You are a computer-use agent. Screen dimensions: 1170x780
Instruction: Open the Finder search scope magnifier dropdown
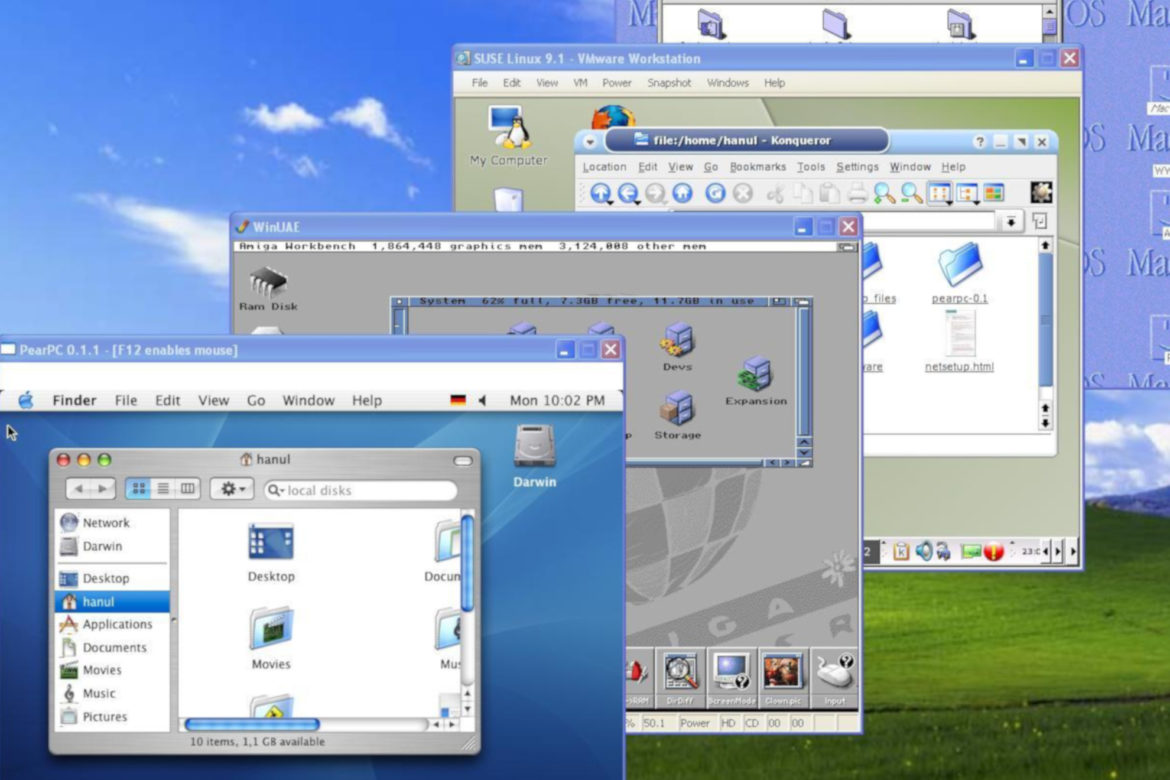coord(276,490)
